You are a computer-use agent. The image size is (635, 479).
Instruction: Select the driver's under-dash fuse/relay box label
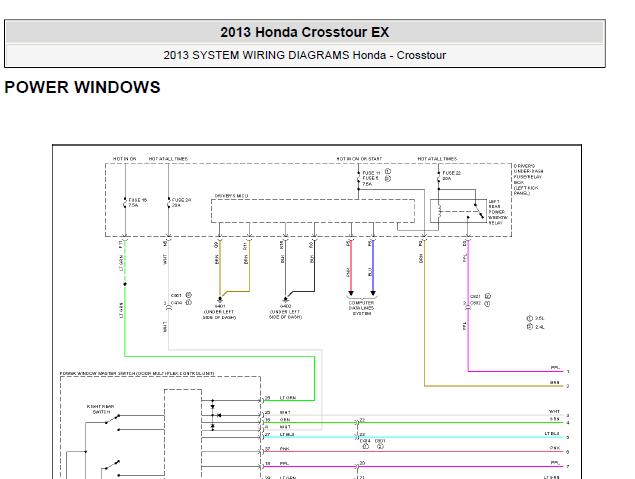[528, 179]
